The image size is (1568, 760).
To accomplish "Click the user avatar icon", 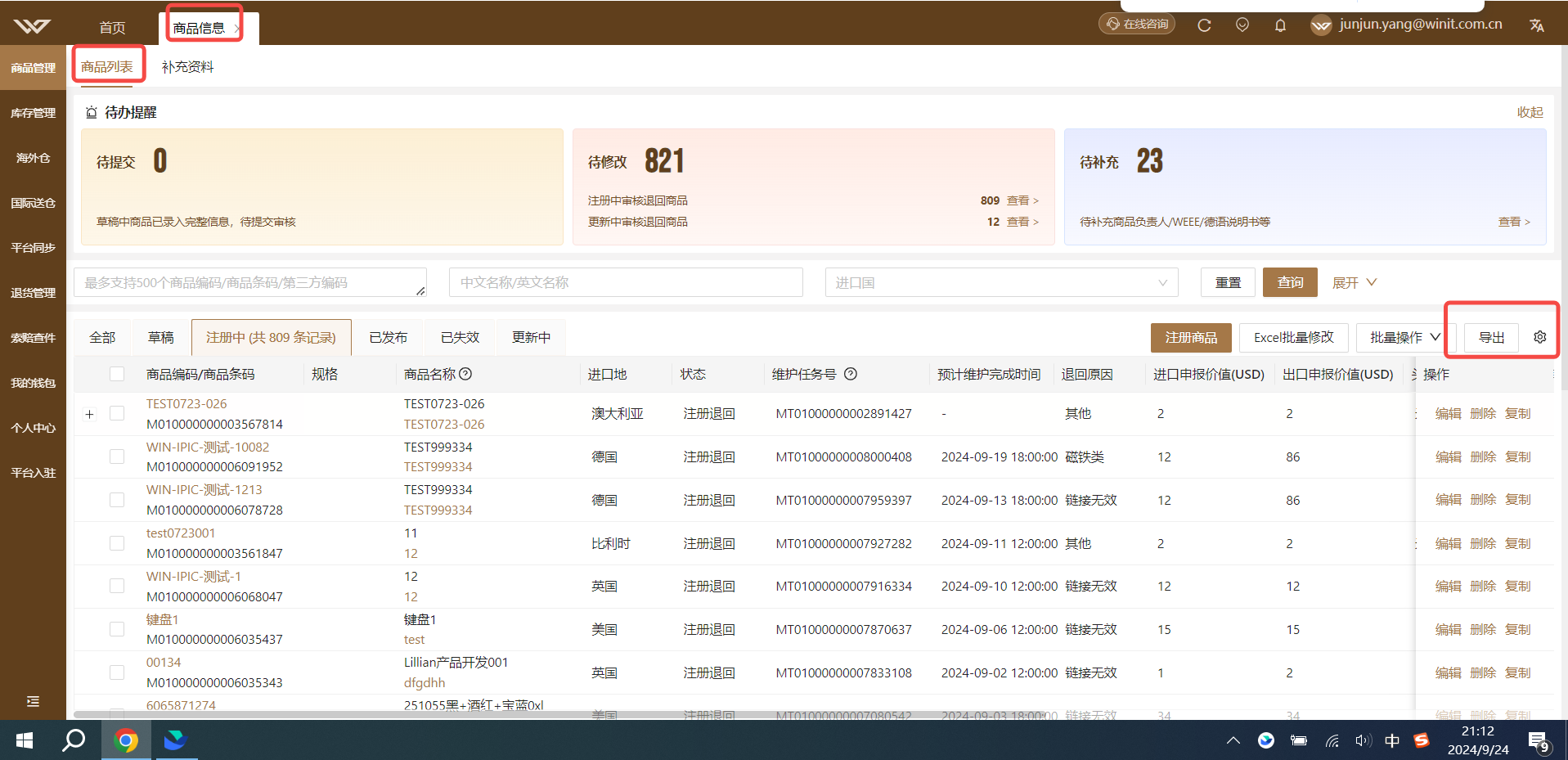I will (x=1321, y=25).
